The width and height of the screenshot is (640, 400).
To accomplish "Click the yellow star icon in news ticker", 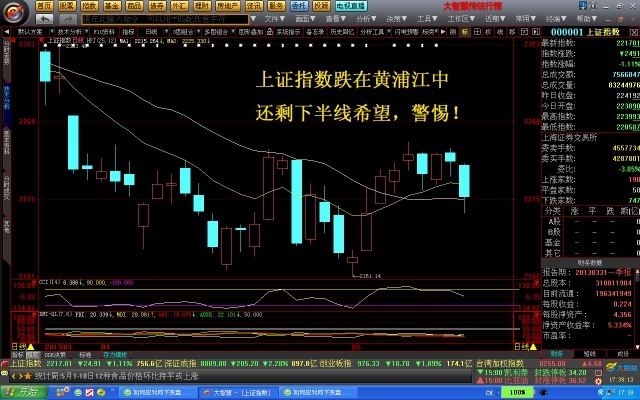I will click(28, 376).
